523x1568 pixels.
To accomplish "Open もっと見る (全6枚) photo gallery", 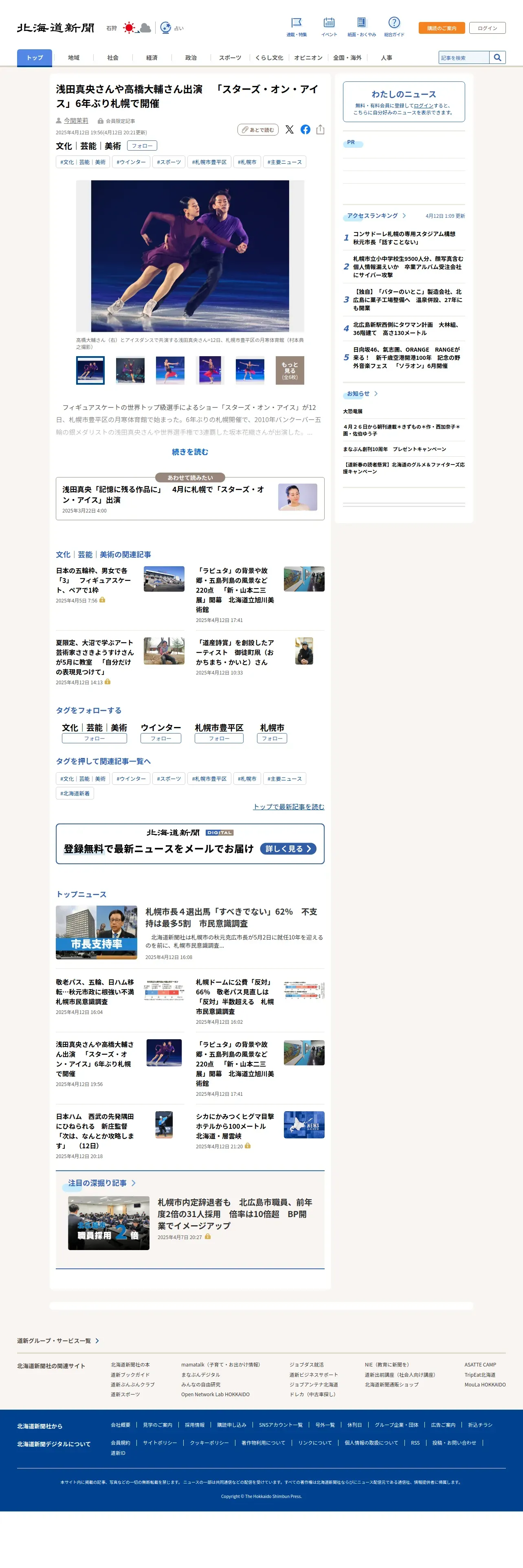I will coord(290,370).
